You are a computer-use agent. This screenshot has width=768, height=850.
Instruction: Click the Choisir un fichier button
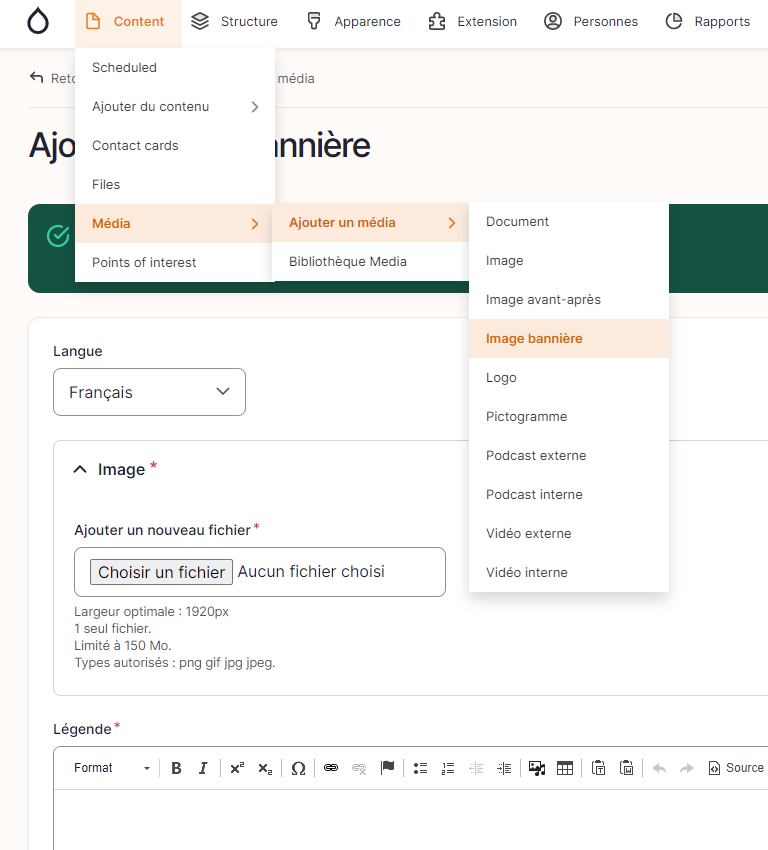[x=162, y=572]
